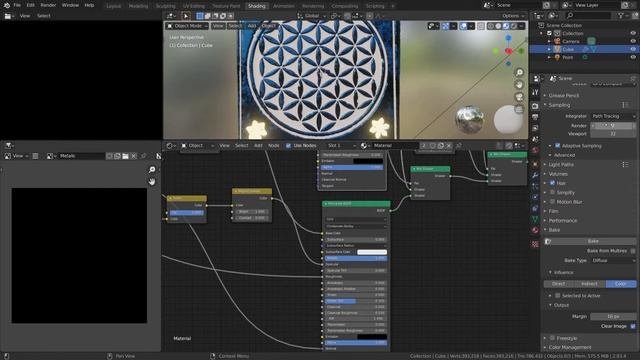Open the Slot 1 material slot dropdown
Viewport: 640px width, 360px height.
(341, 146)
